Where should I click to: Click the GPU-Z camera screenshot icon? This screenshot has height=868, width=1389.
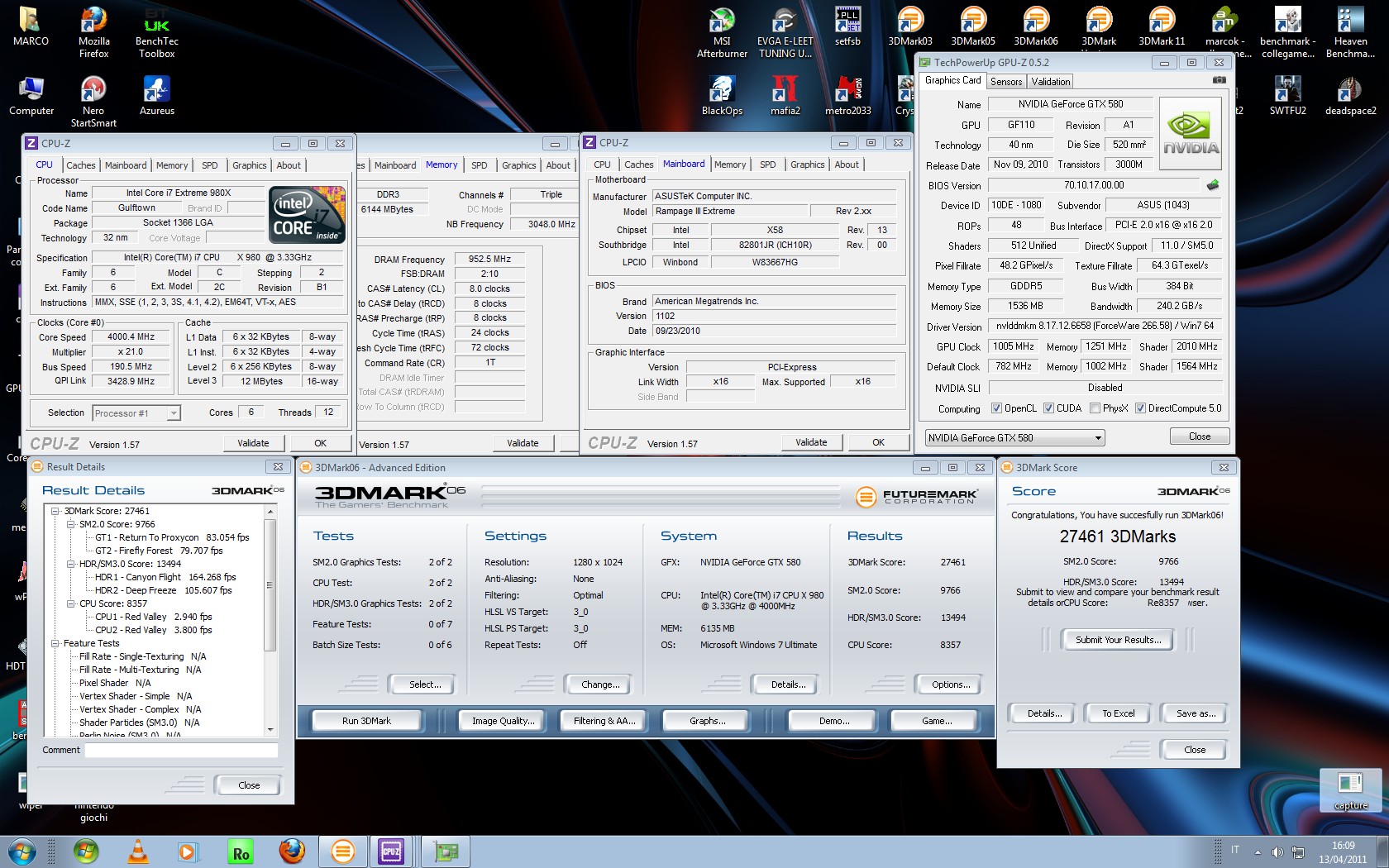[x=1219, y=80]
